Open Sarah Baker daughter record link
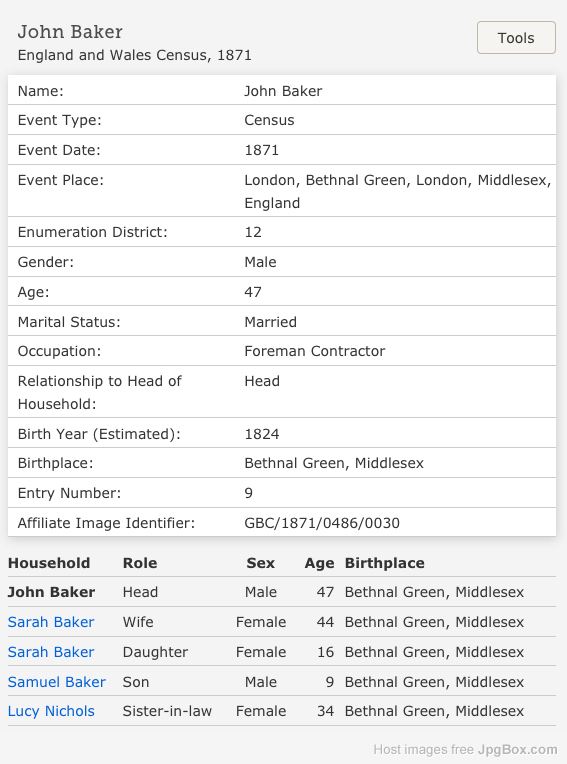Viewport: 567px width, 764px height. click(51, 652)
